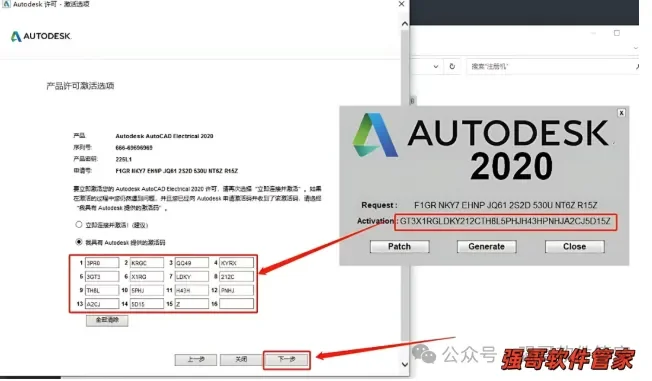Click the Generate button
This screenshot has height=381, width=652.
pos(487,247)
